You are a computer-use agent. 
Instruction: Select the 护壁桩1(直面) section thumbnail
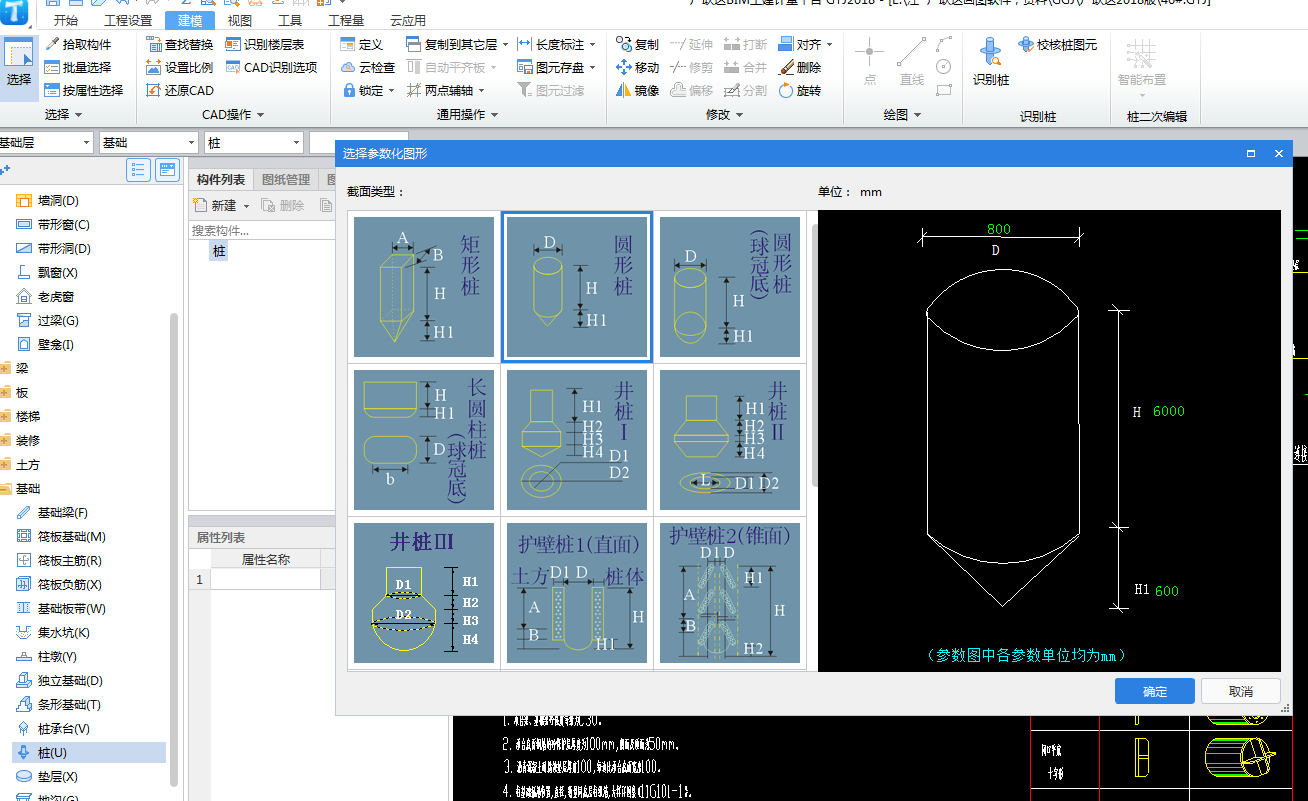(x=577, y=592)
